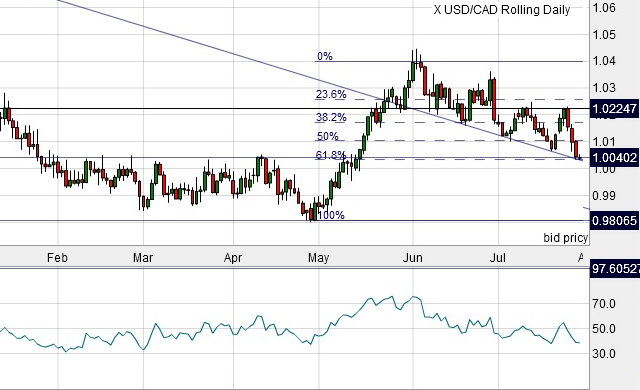Select the 38.2% Fibonacci level label
640x390 pixels.
pyautogui.click(x=331, y=117)
